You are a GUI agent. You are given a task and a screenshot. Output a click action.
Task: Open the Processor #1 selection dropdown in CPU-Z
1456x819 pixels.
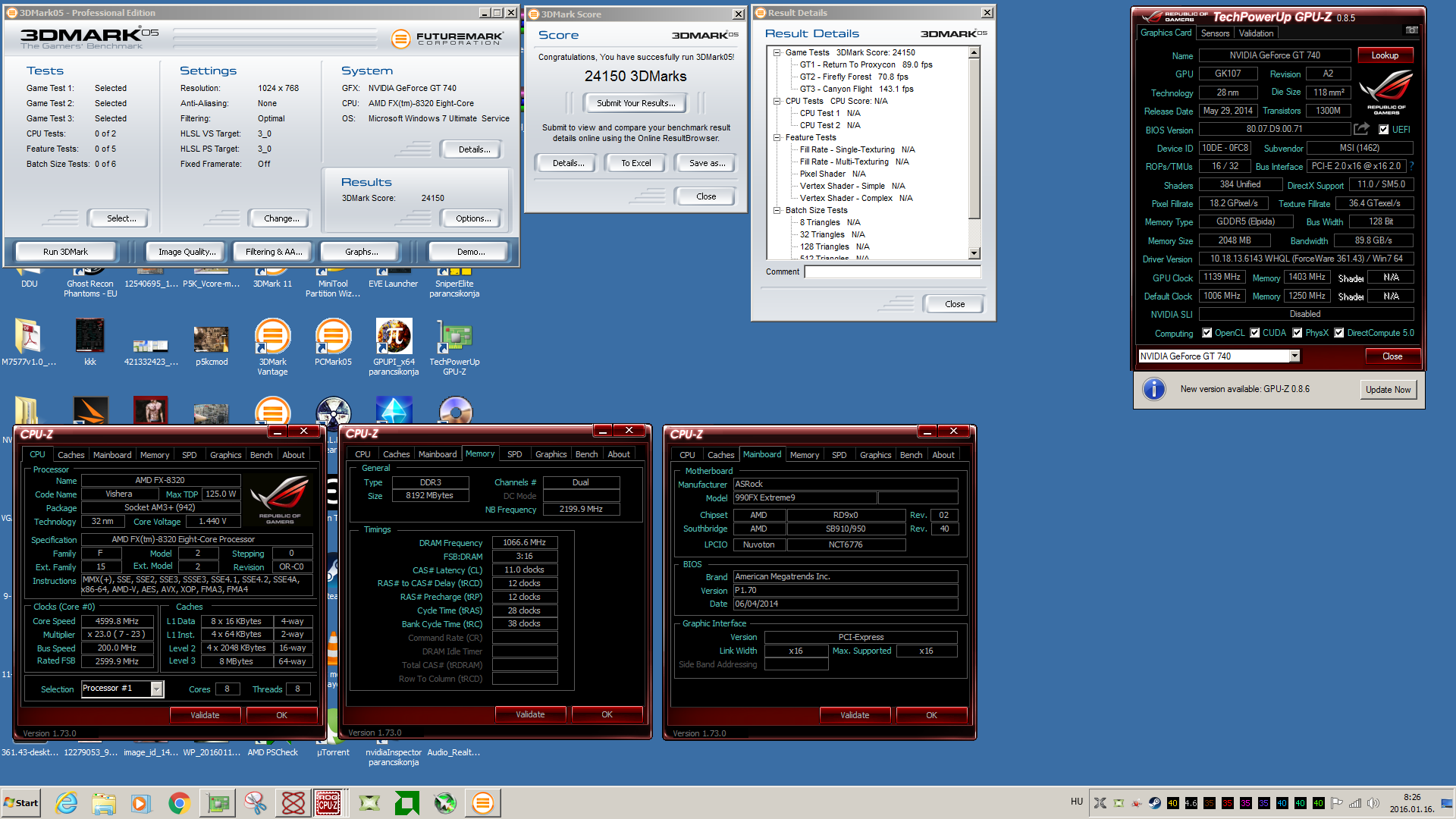tap(156, 689)
